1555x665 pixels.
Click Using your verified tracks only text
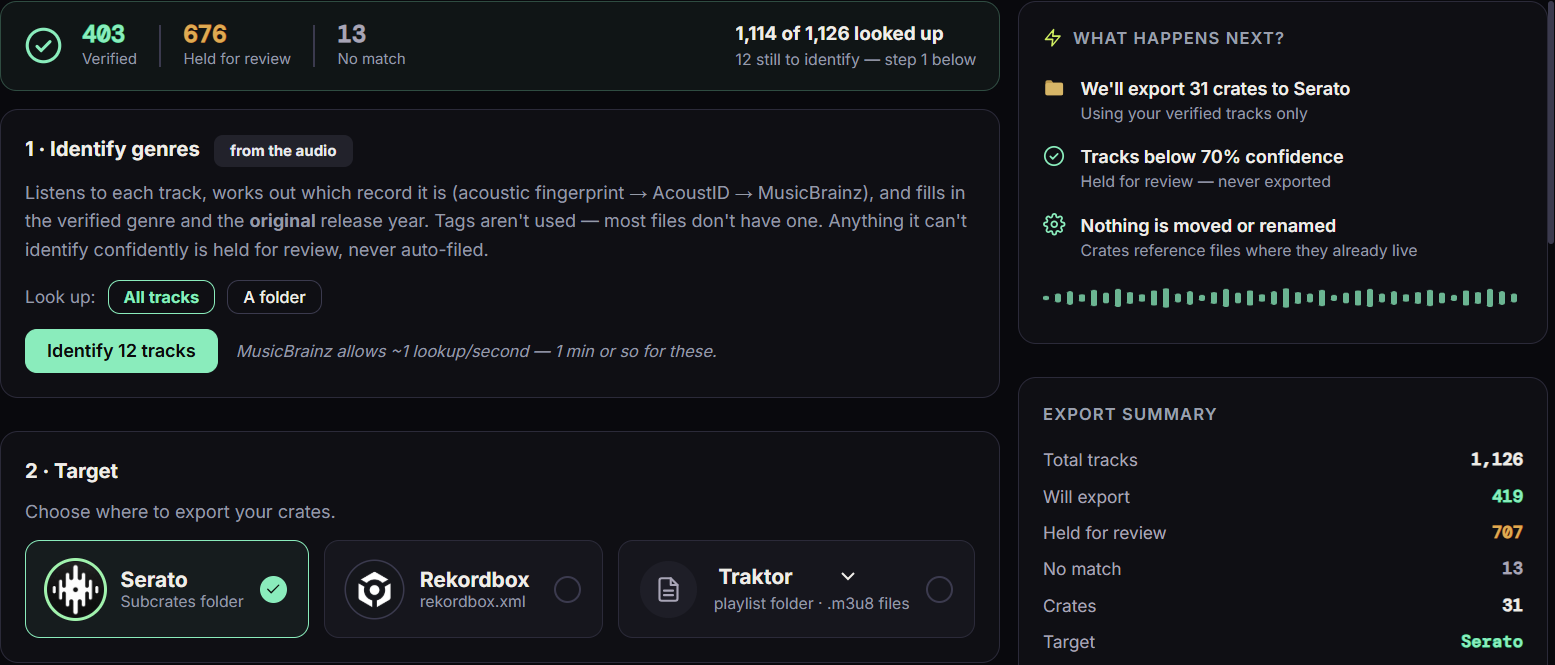tap(1194, 113)
